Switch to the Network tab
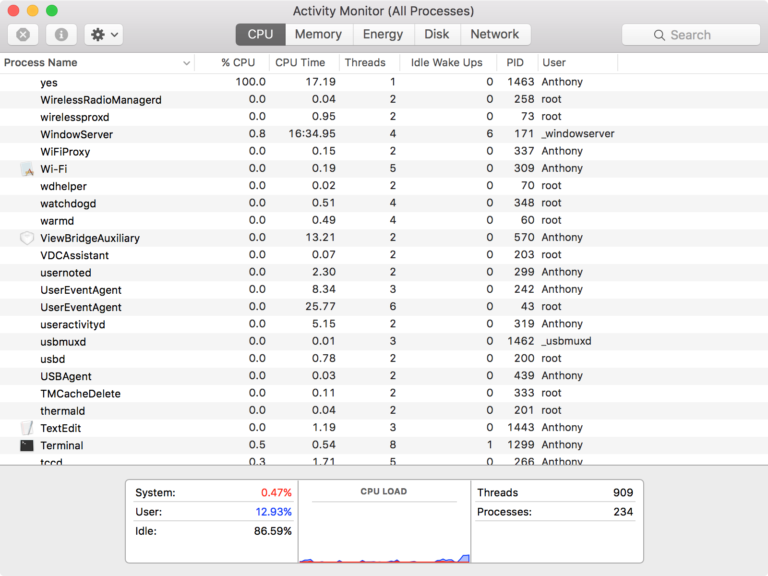This screenshot has height=576, width=768. tap(495, 35)
